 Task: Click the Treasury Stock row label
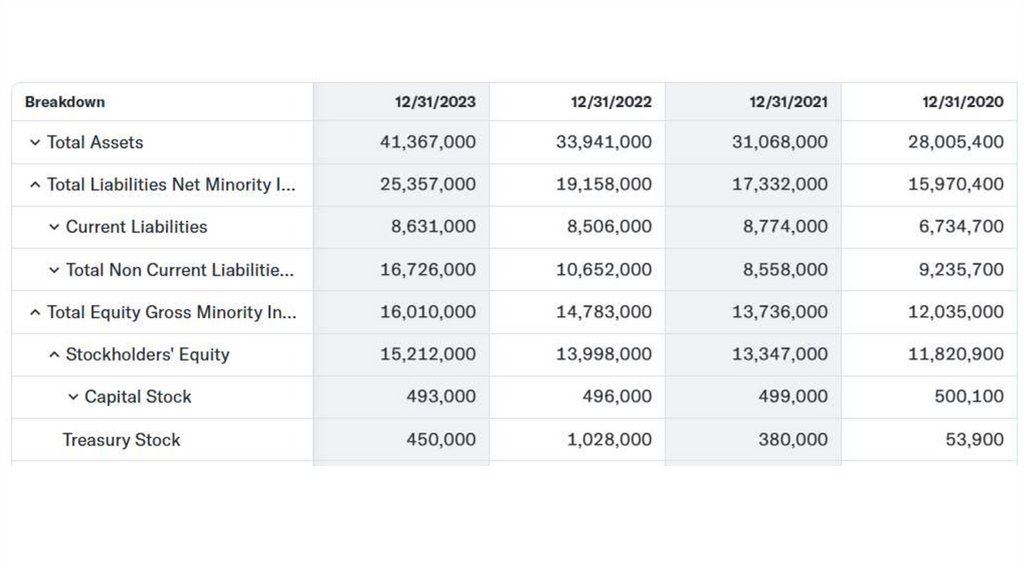click(121, 440)
